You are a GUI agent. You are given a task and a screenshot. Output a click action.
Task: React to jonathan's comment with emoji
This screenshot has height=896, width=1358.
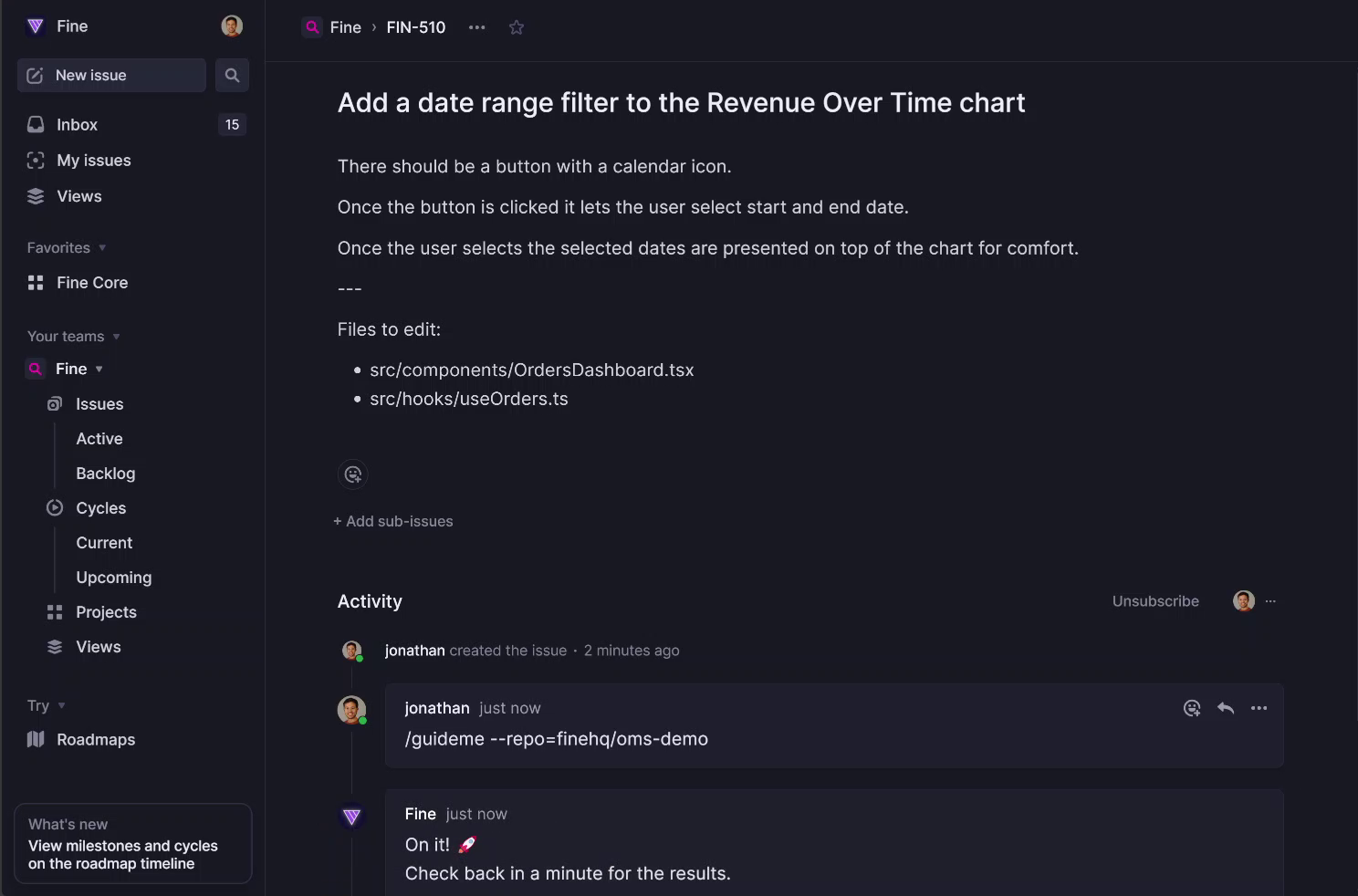click(x=1192, y=708)
